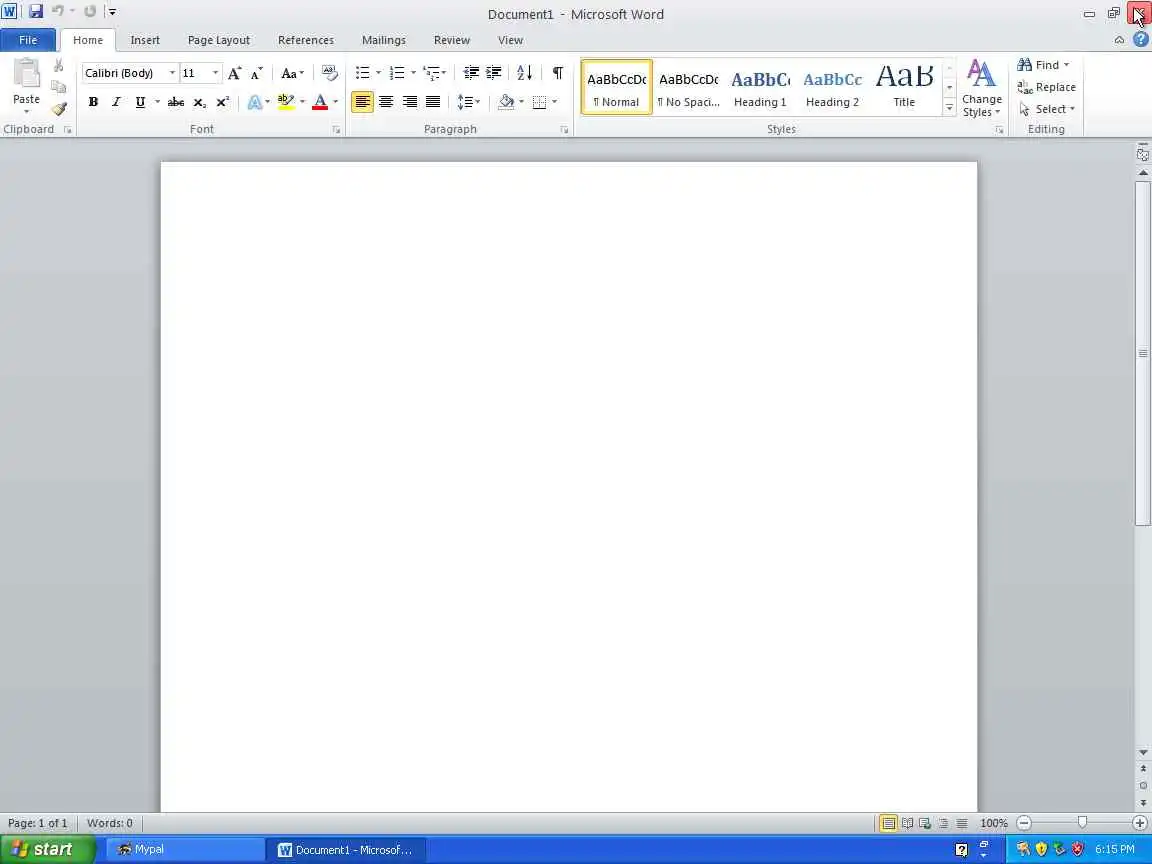The image size is (1152, 864).
Task: Click the Sort A-Z icon
Action: click(x=525, y=73)
